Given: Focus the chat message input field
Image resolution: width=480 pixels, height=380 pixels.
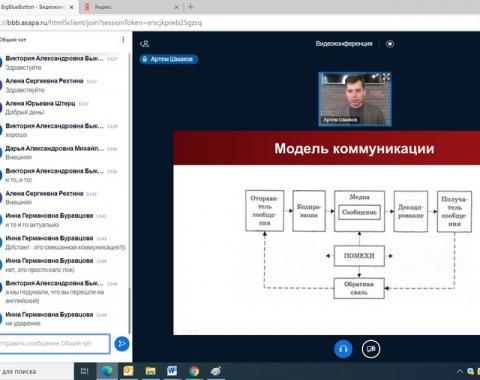Looking at the screenshot, I should [55, 343].
